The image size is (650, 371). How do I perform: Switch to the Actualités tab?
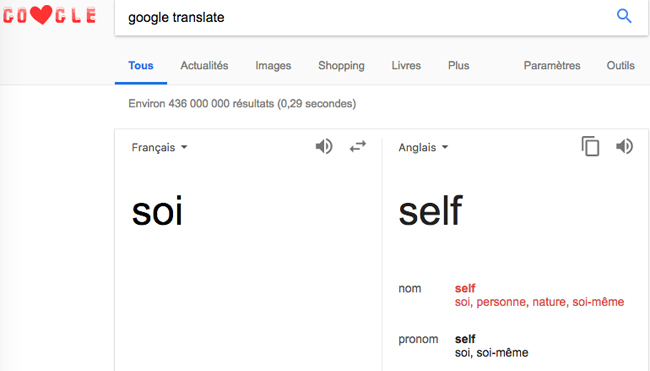tap(204, 65)
